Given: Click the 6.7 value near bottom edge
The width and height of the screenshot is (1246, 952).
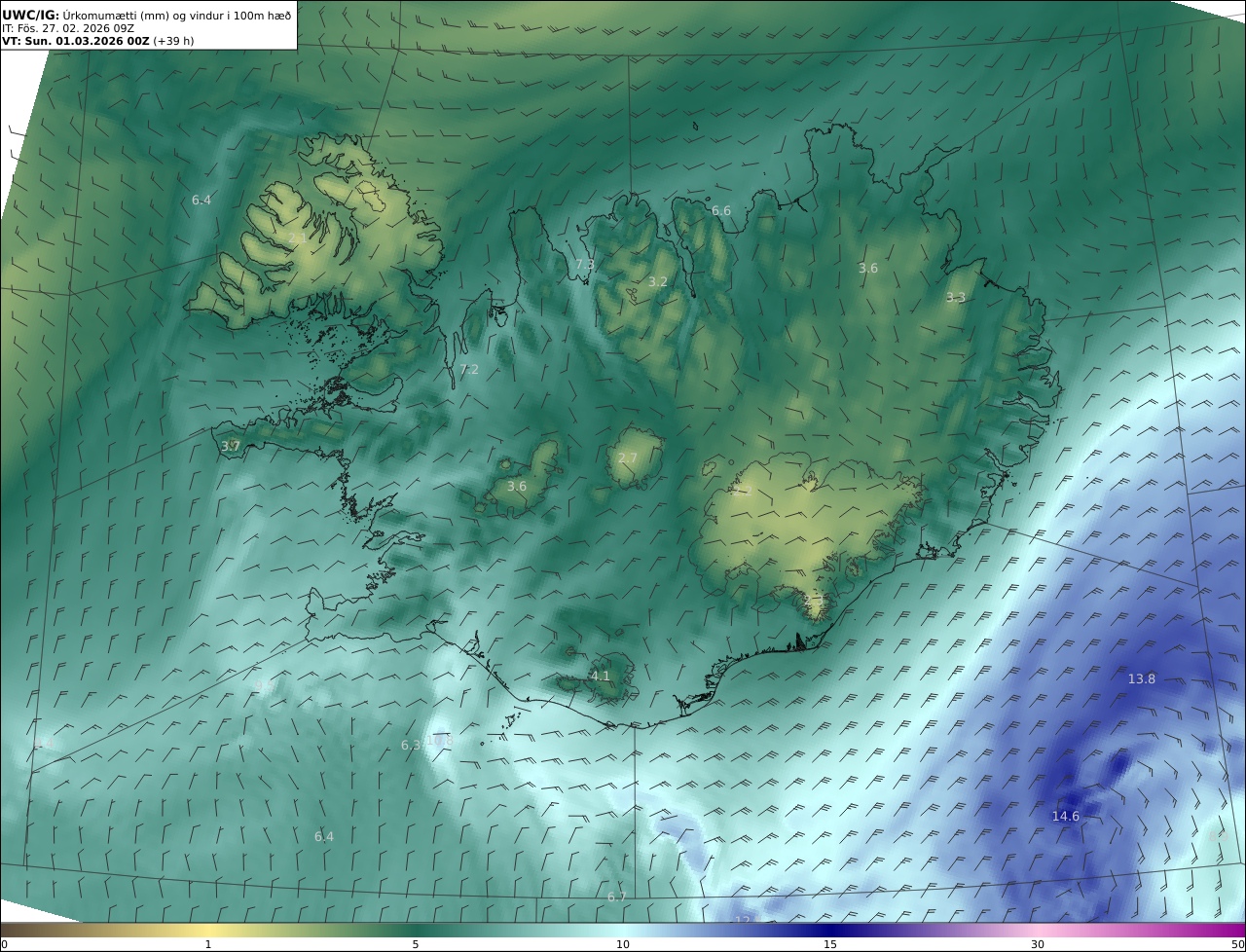Looking at the screenshot, I should (x=617, y=897).
